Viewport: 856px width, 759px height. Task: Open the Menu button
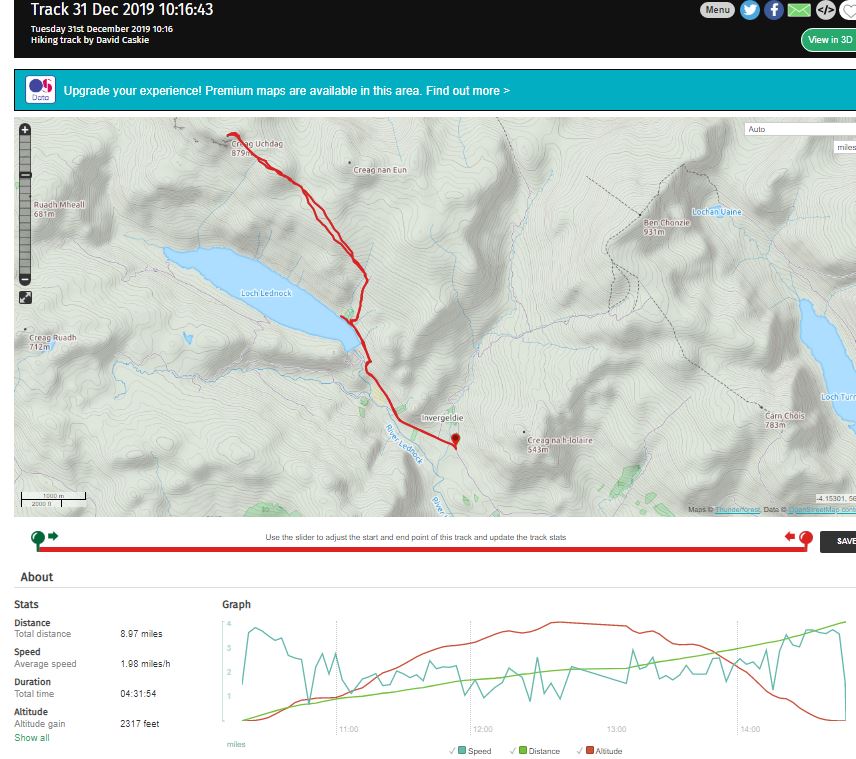[716, 10]
